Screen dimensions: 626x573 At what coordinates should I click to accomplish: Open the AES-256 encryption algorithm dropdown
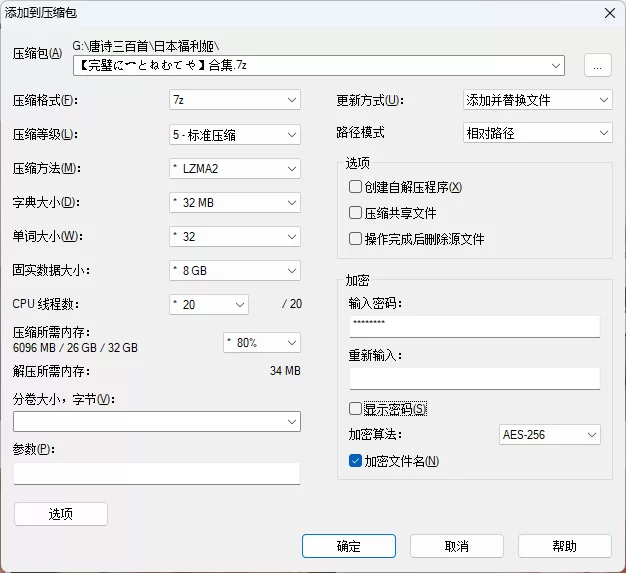pos(549,434)
